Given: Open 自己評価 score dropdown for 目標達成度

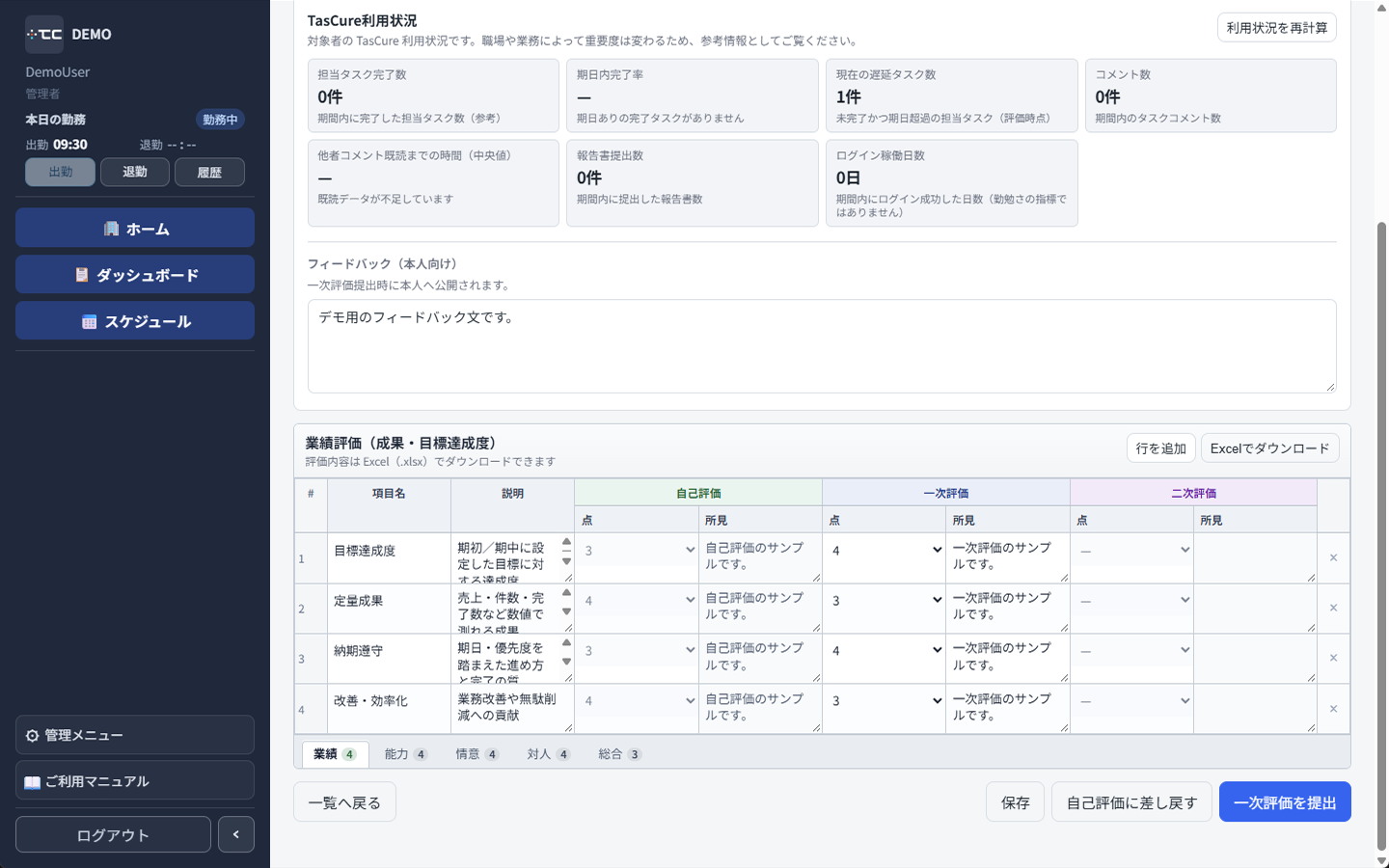Looking at the screenshot, I should 637,550.
